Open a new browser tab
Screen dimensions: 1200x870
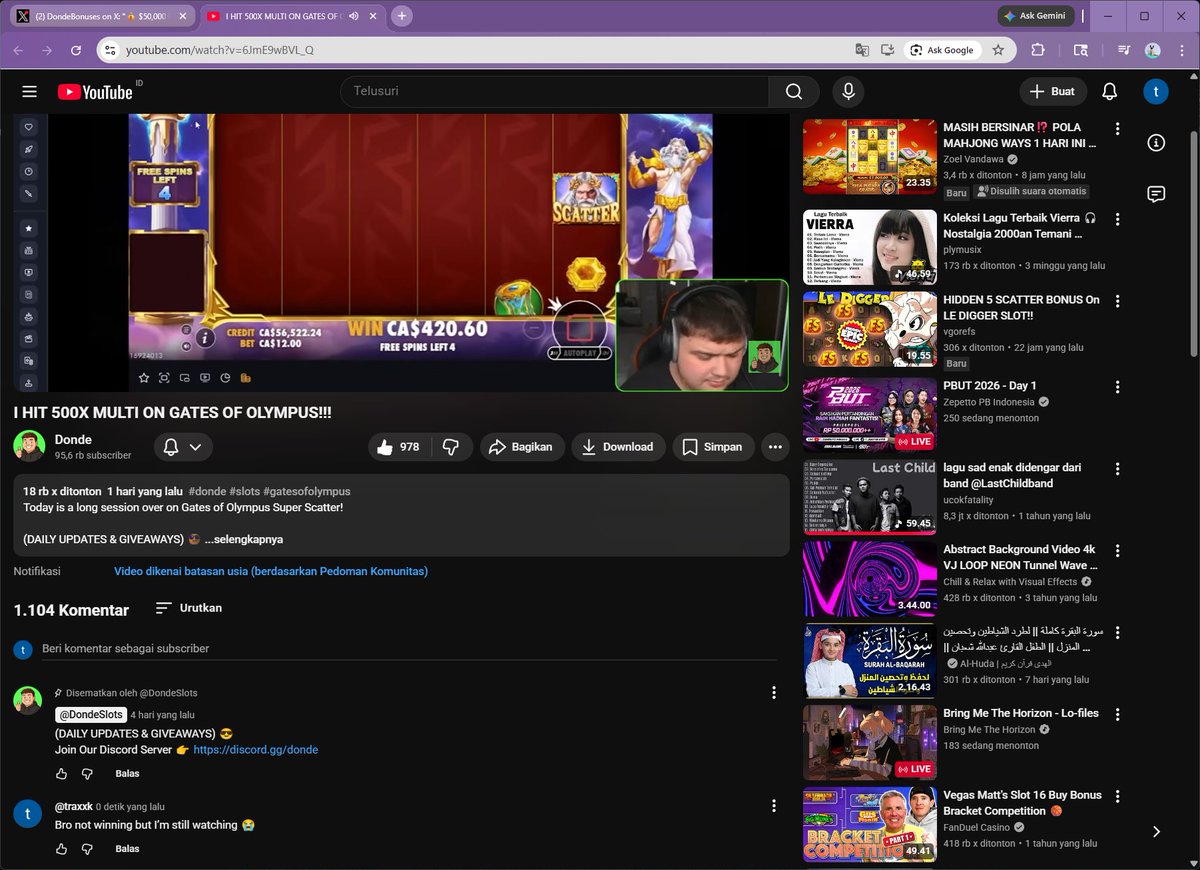(402, 16)
